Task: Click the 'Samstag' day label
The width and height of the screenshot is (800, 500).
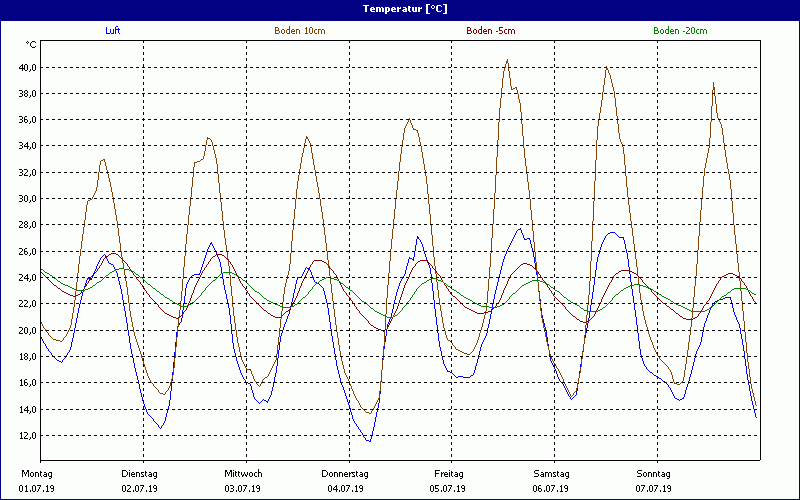Action: point(551,474)
